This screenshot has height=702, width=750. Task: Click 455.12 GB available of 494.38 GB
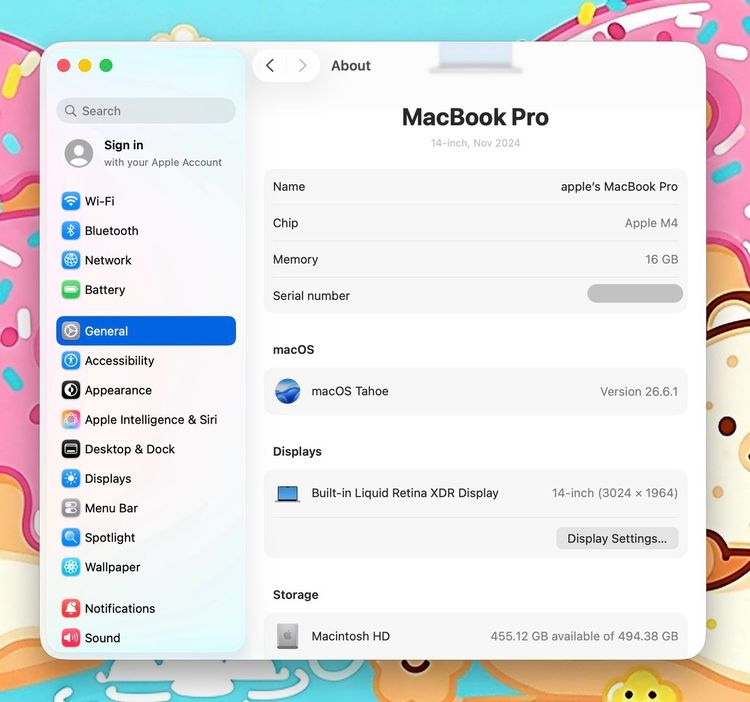coord(584,636)
